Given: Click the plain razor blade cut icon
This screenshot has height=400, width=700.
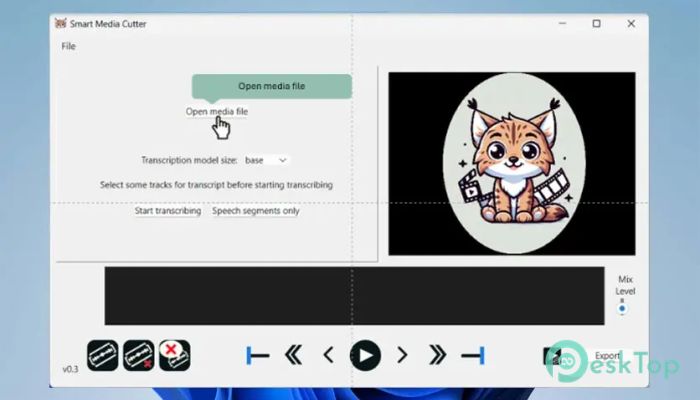Looking at the screenshot, I should point(103,355).
